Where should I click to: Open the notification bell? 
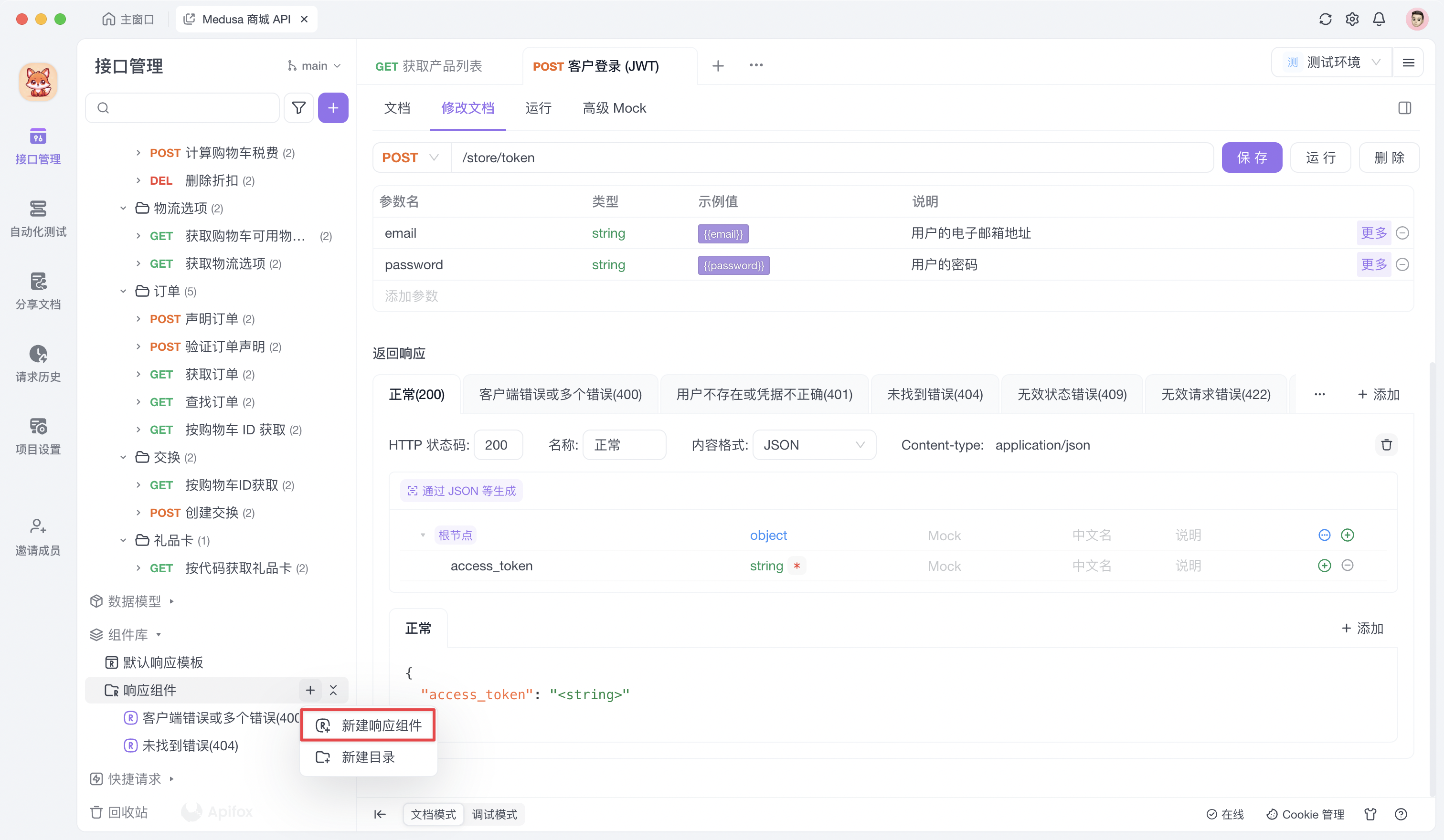click(1379, 19)
